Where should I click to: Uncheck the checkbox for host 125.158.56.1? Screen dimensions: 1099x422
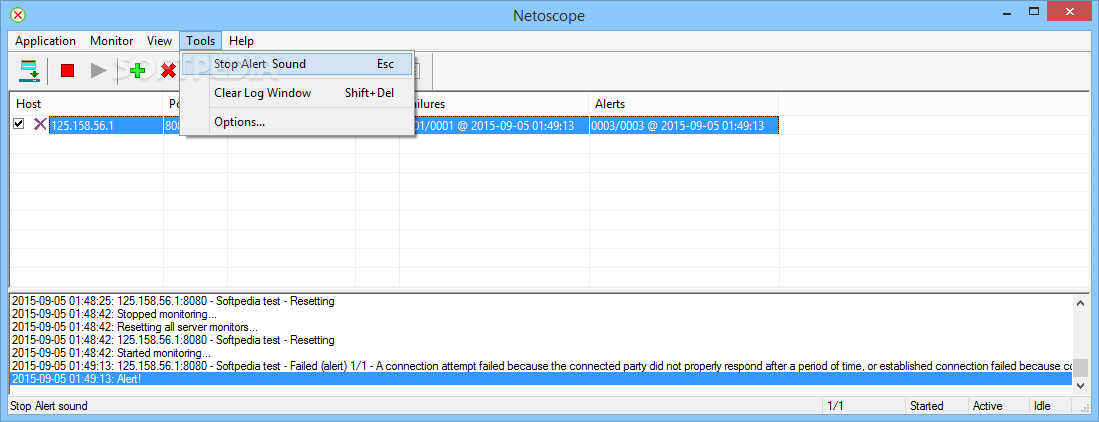[19, 124]
